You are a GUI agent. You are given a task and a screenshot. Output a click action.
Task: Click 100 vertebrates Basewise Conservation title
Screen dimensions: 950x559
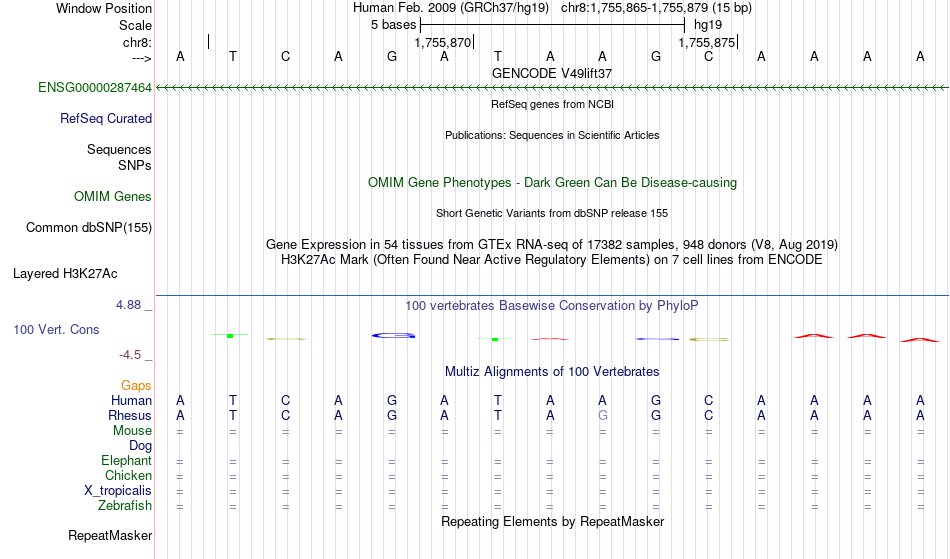tap(552, 306)
